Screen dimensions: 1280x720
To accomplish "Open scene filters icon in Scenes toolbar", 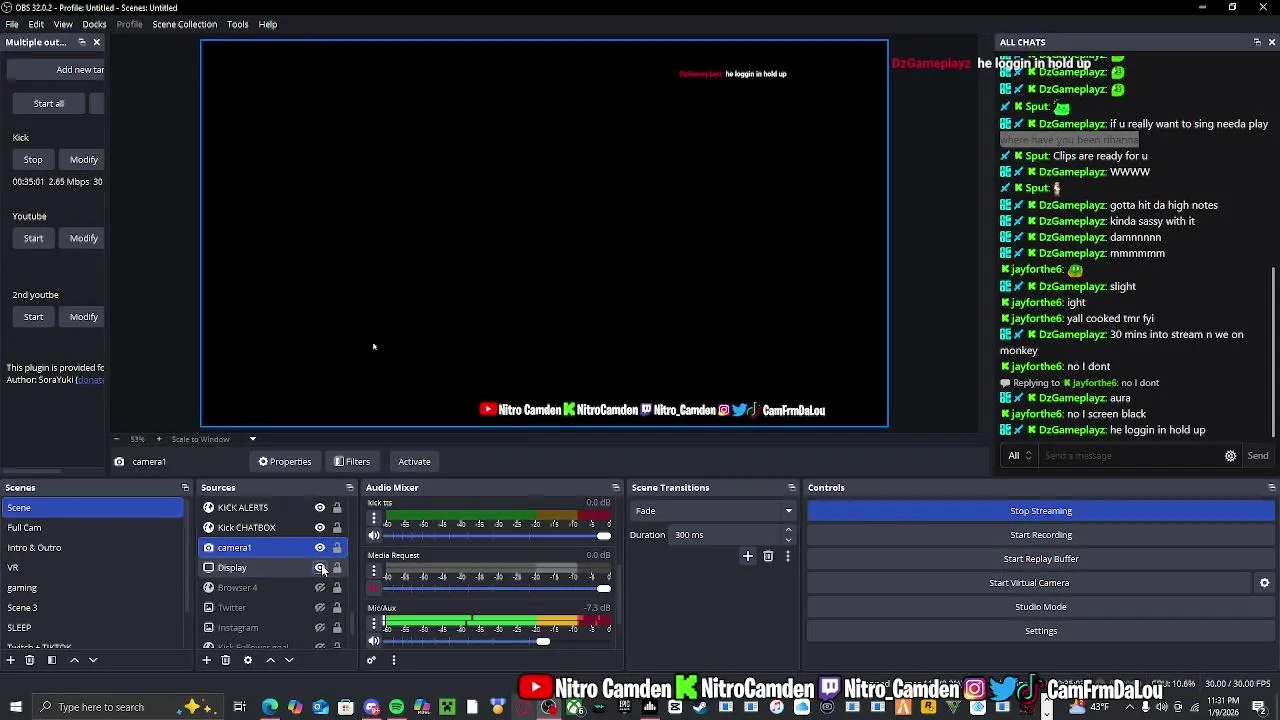I will point(52,660).
